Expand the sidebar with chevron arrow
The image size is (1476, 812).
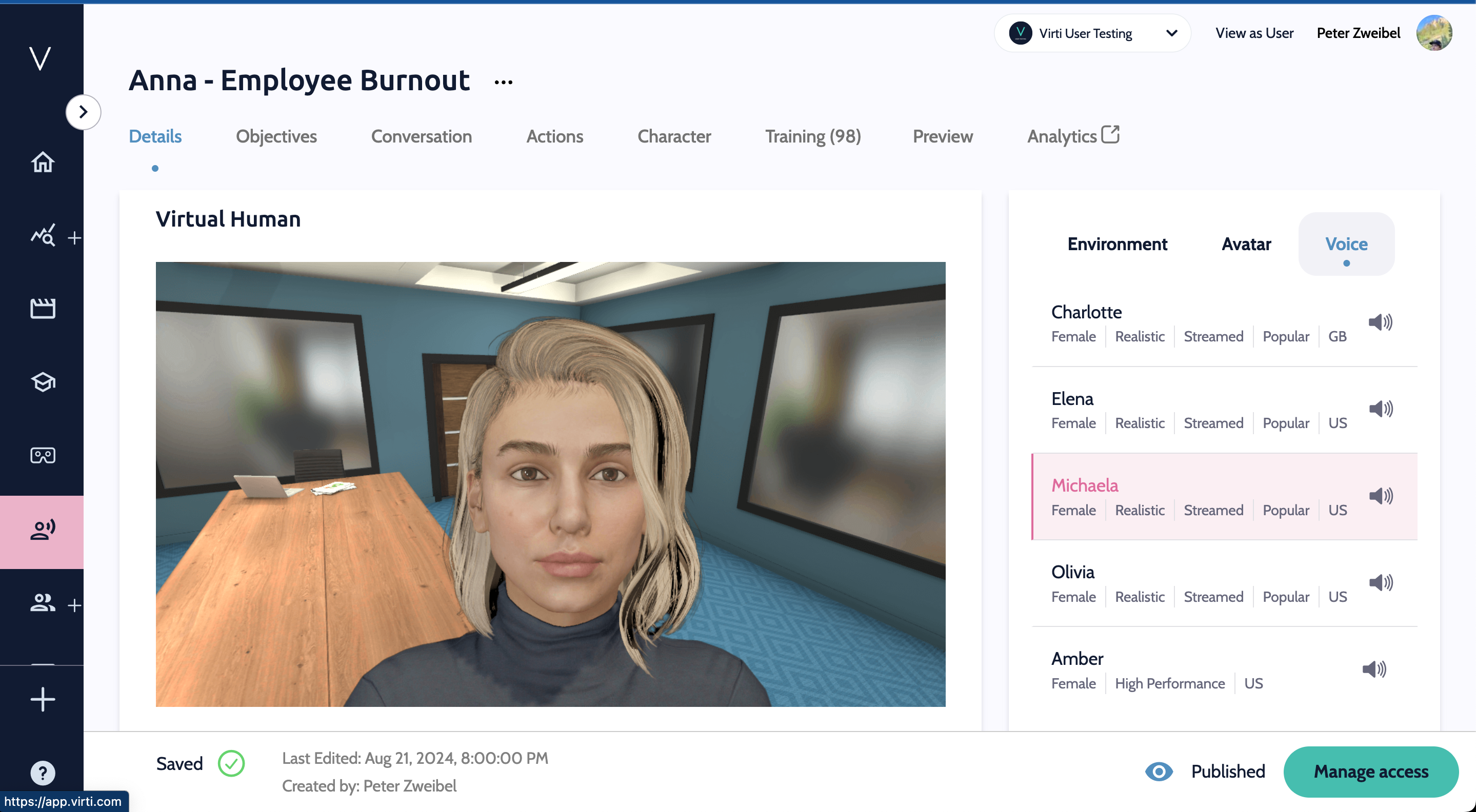[83, 112]
